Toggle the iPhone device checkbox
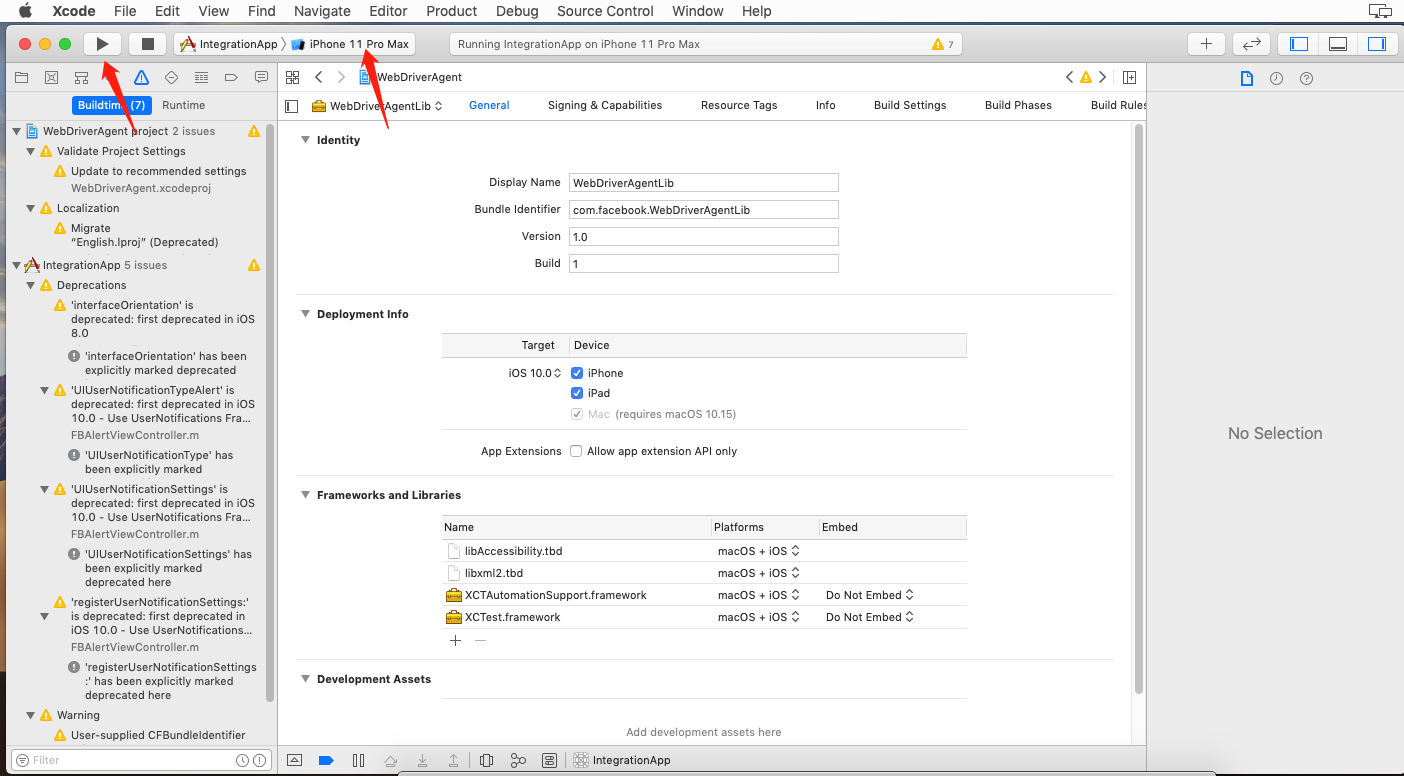Viewport: 1404px width, 776px height. [577, 373]
